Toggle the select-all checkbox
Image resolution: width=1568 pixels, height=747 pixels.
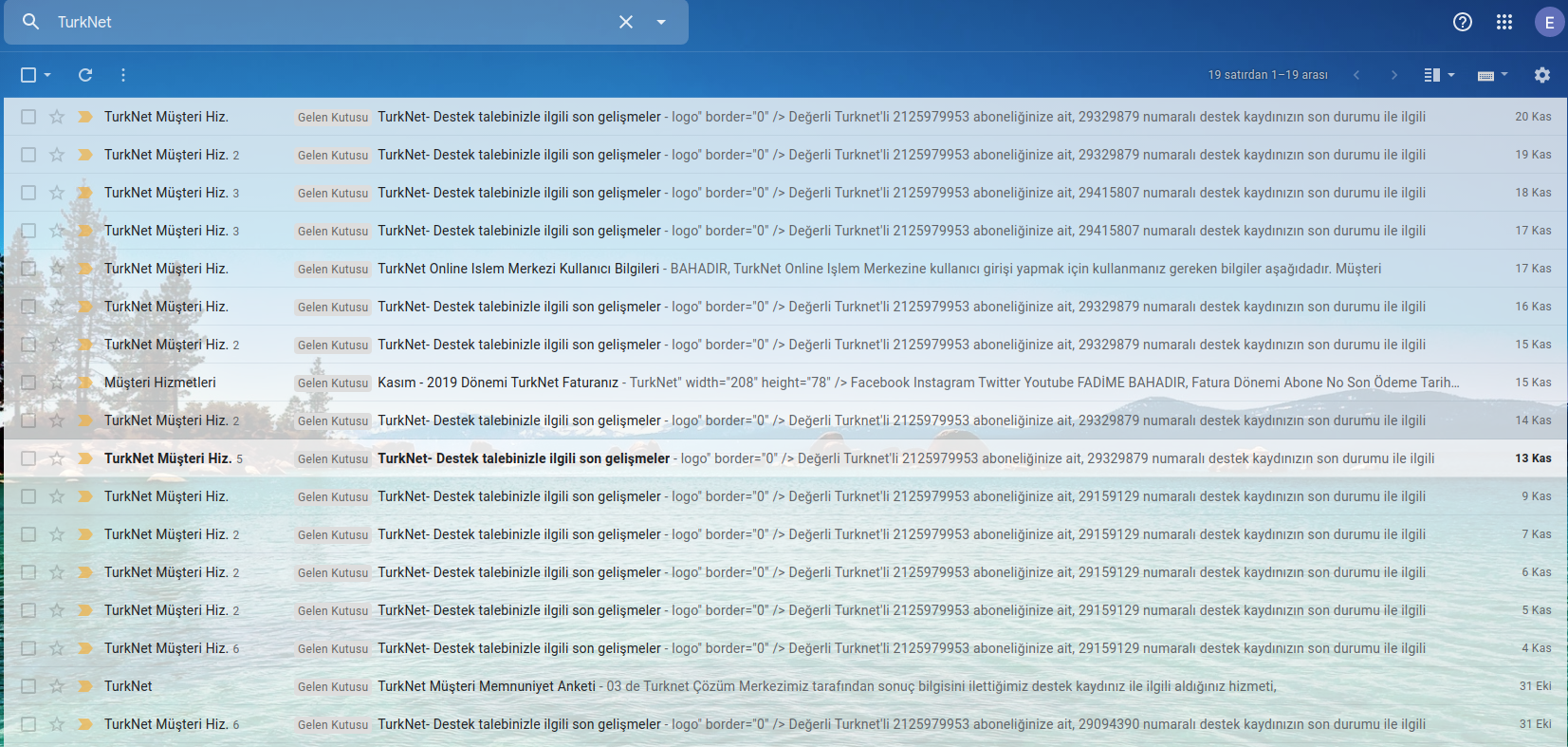pyautogui.click(x=28, y=75)
